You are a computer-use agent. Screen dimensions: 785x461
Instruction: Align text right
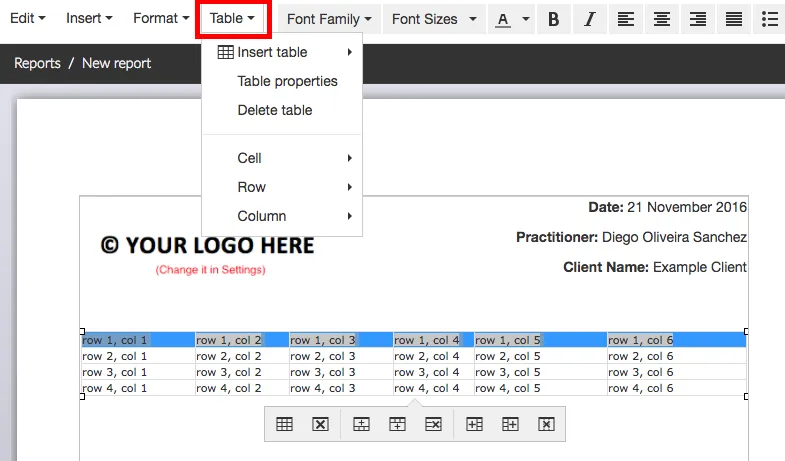698,19
